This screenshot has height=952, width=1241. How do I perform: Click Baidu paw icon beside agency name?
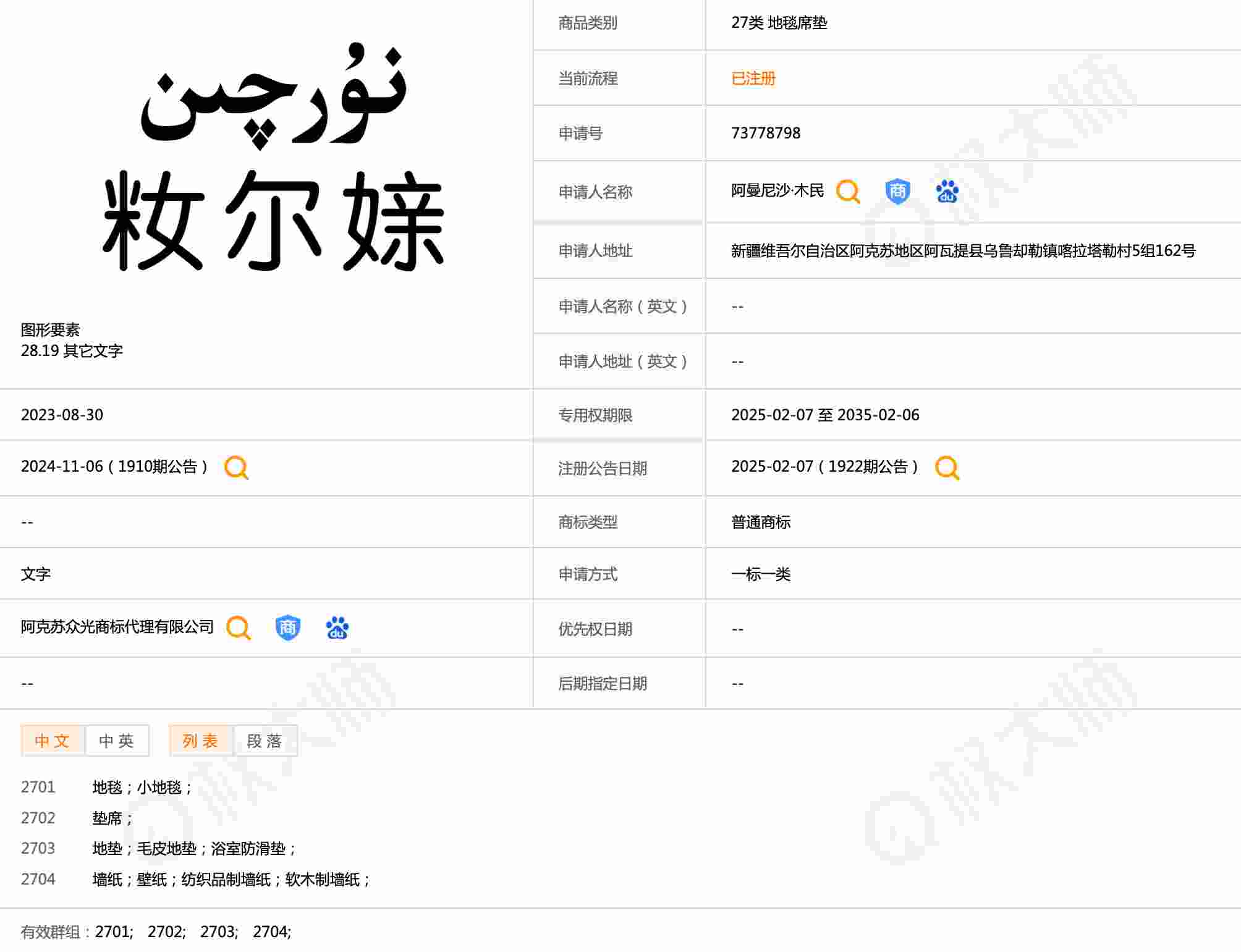(337, 627)
